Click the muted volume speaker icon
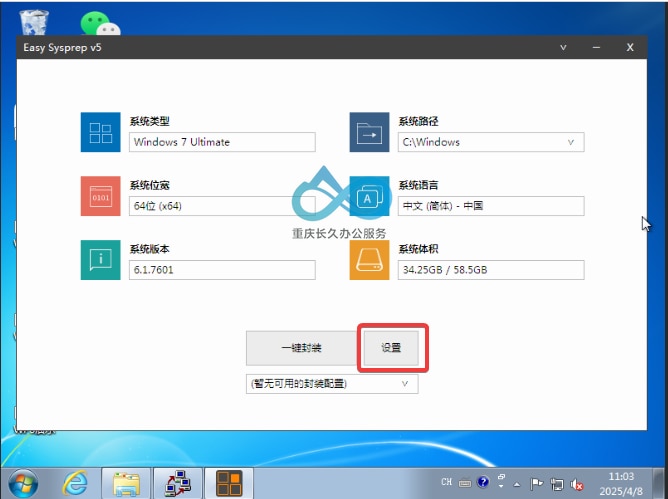This screenshot has height=499, width=668. click(x=577, y=485)
